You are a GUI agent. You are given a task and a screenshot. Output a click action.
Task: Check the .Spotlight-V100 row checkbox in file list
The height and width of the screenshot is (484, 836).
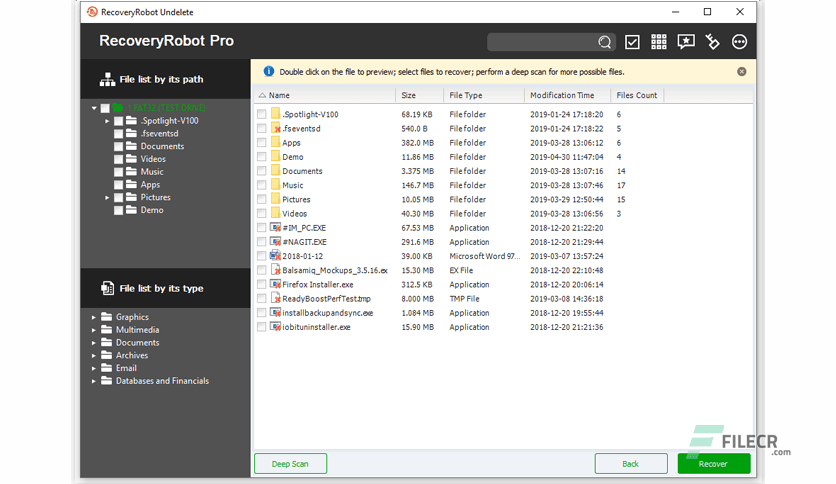(x=261, y=114)
